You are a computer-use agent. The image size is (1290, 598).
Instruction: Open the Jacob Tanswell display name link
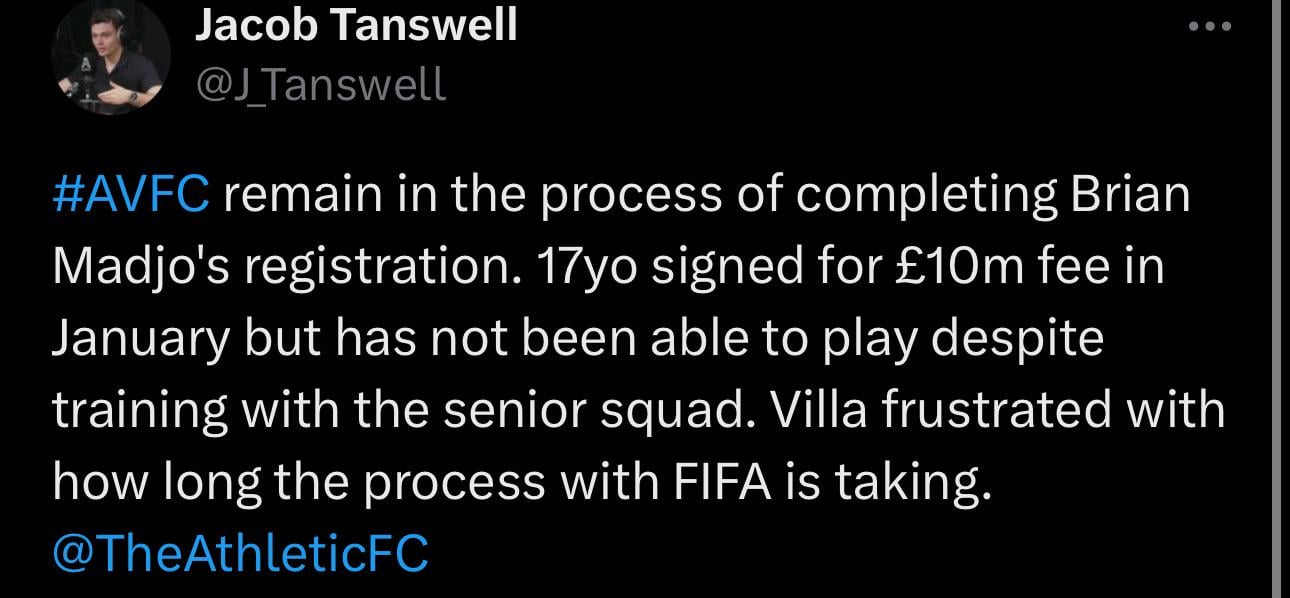pyautogui.click(x=356, y=25)
